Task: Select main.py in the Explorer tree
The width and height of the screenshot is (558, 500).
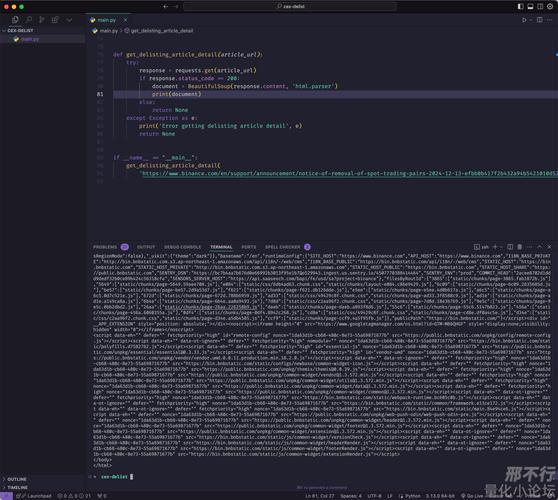Action: 30,39
